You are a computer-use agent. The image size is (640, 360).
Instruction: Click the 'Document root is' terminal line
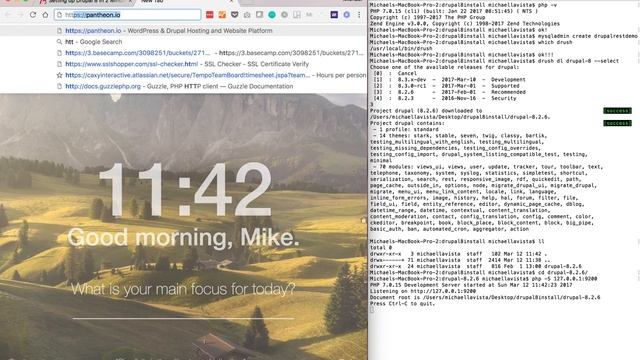pyautogui.click(x=485, y=297)
